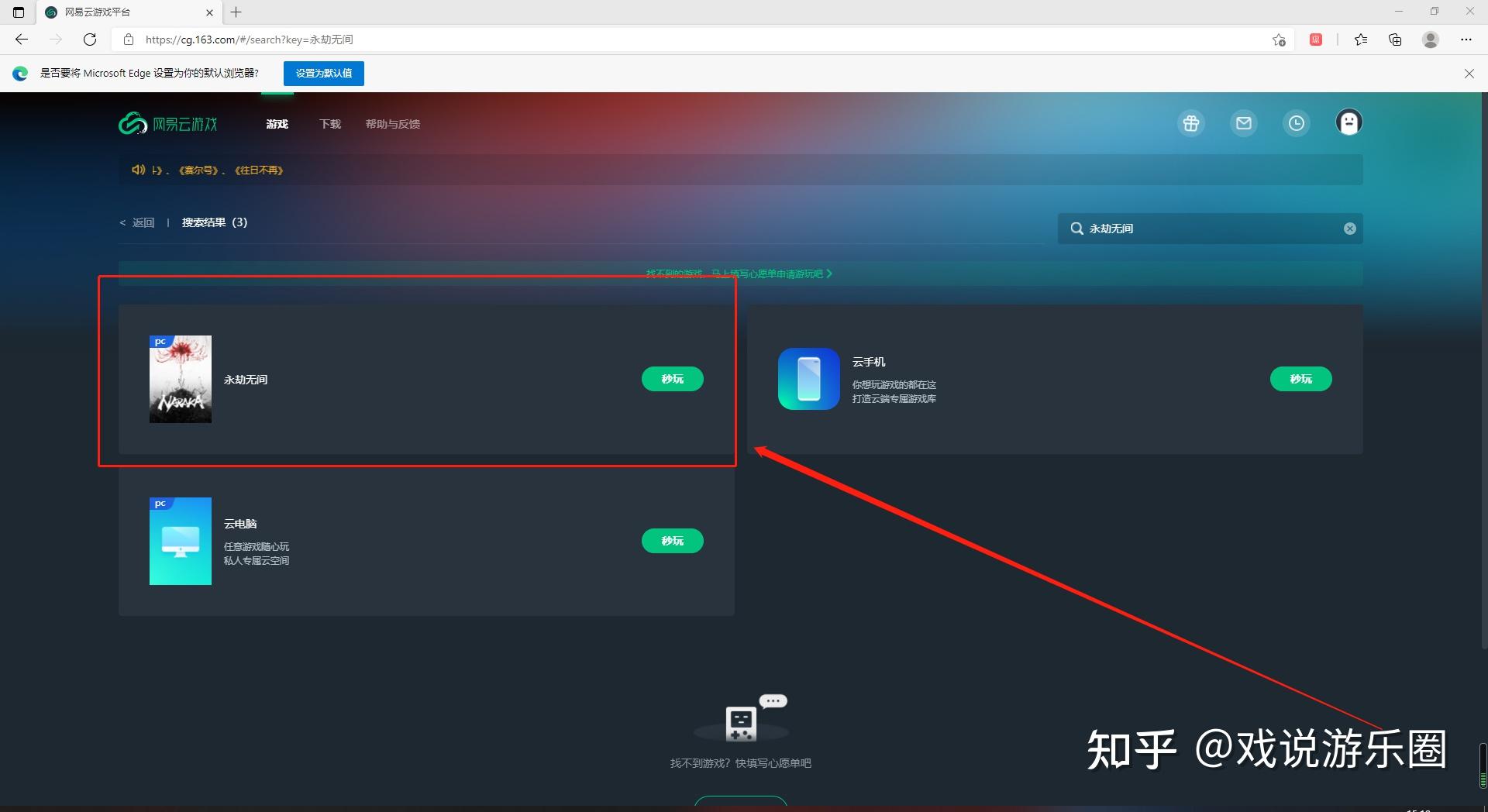Viewport: 1488px width, 812px height.
Task: Open the gift rewards icon
Action: point(1191,123)
